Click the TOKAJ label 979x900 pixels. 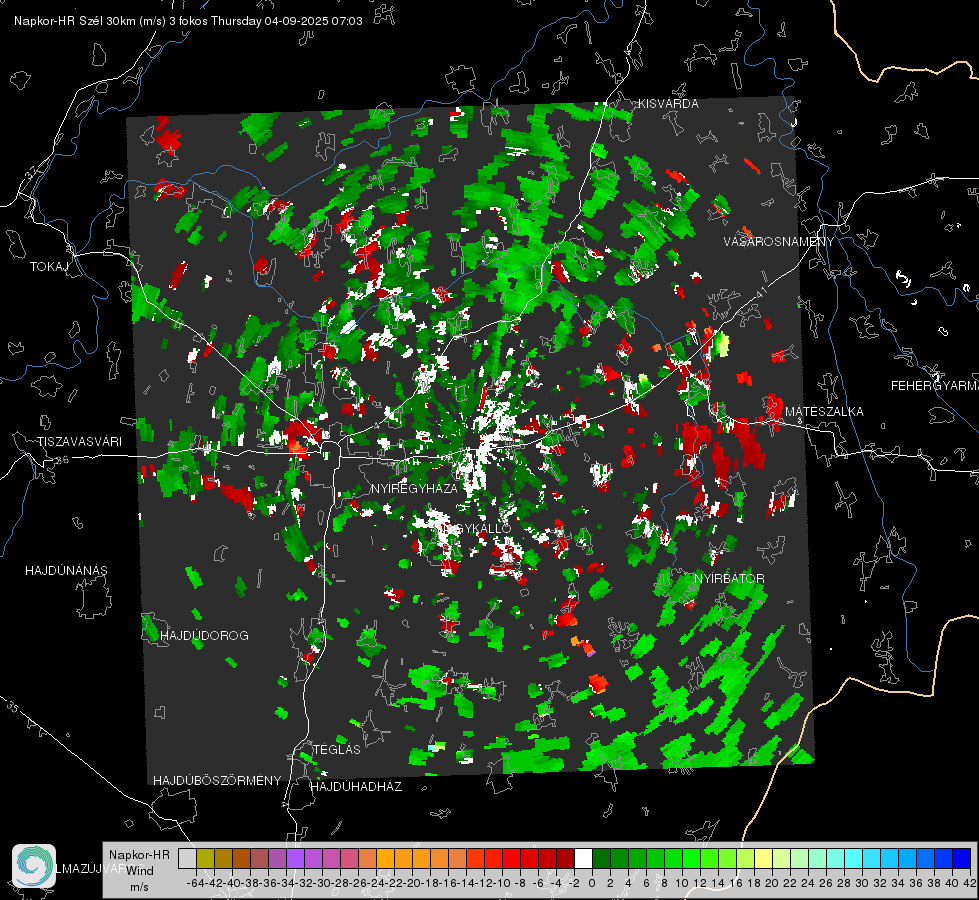pos(49,267)
